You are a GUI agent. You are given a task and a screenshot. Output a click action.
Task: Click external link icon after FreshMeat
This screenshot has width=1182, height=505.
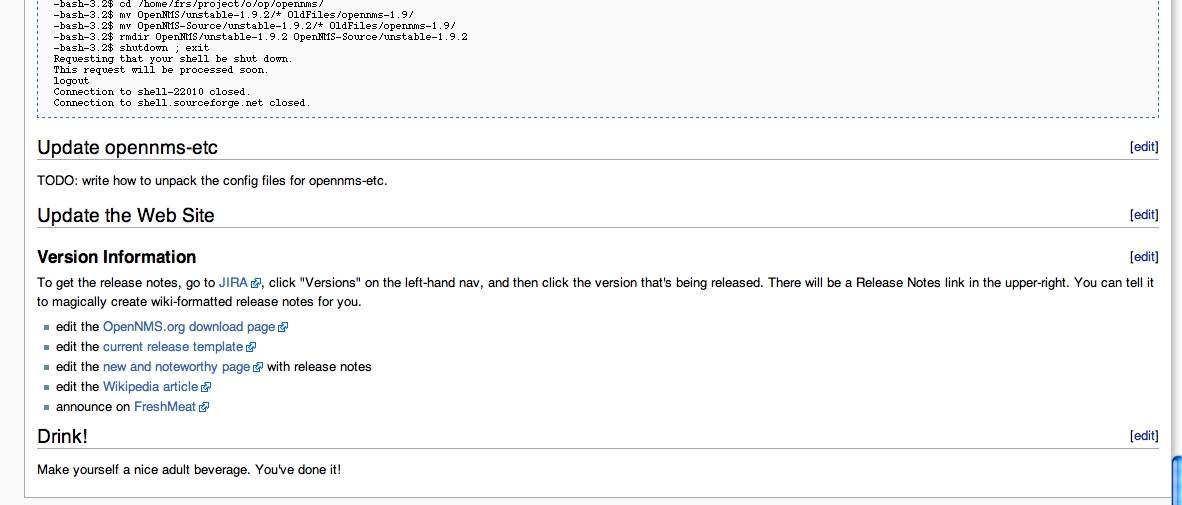pos(204,408)
